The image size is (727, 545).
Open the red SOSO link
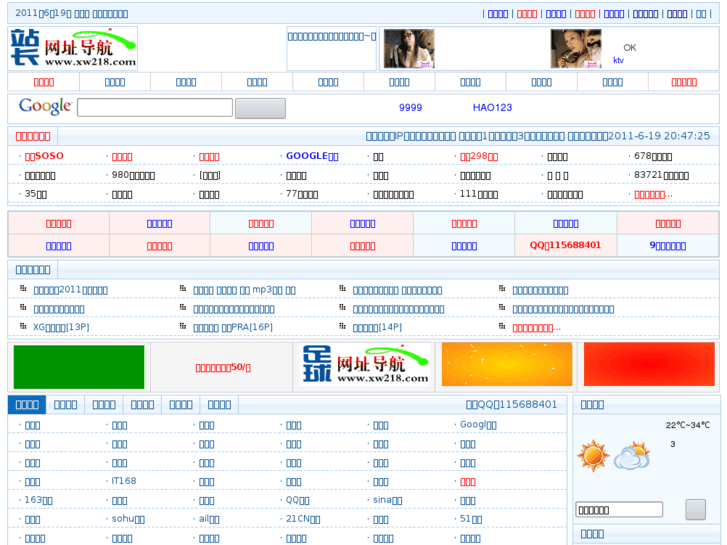coord(44,156)
